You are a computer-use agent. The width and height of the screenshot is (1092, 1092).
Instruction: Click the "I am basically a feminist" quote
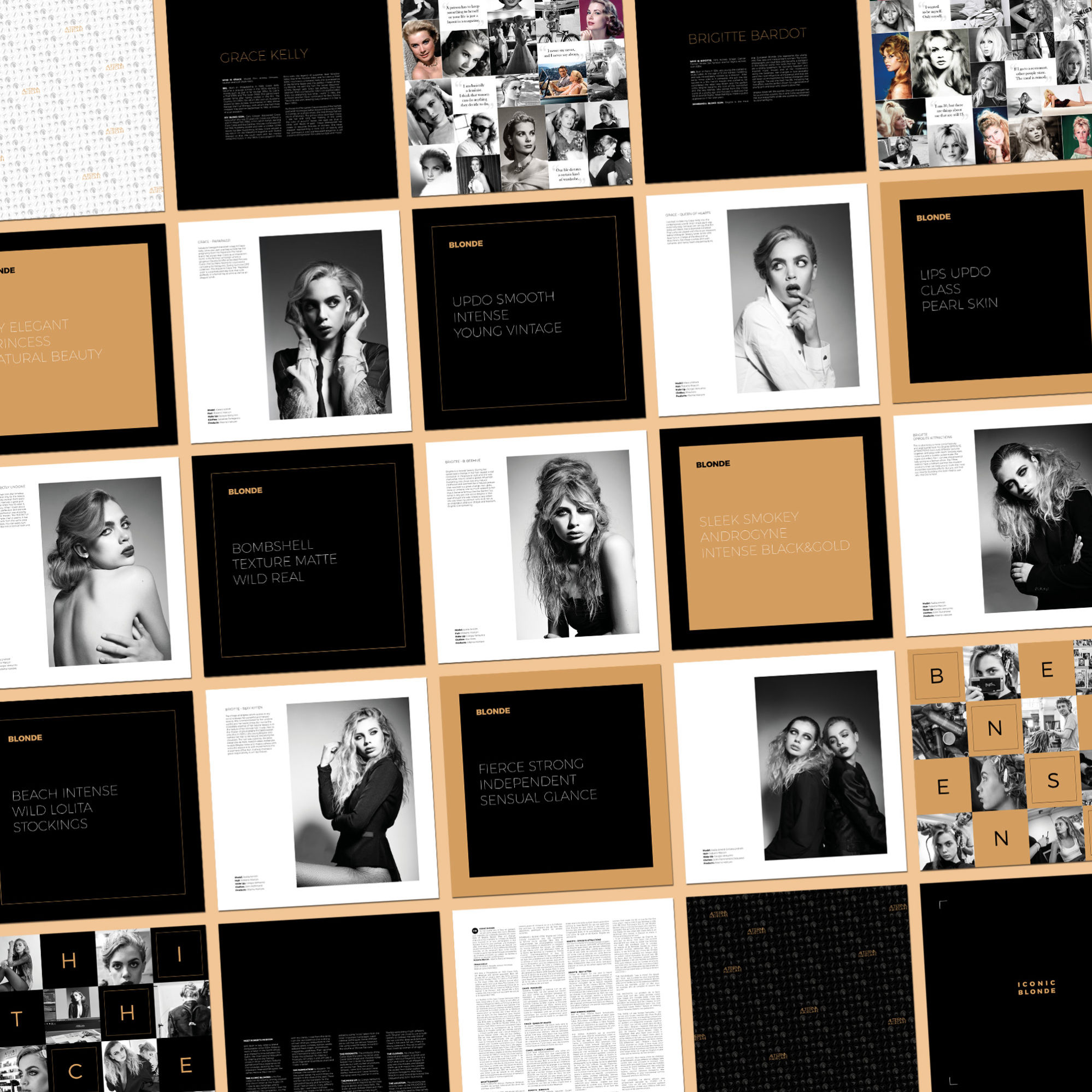pyautogui.click(x=475, y=95)
